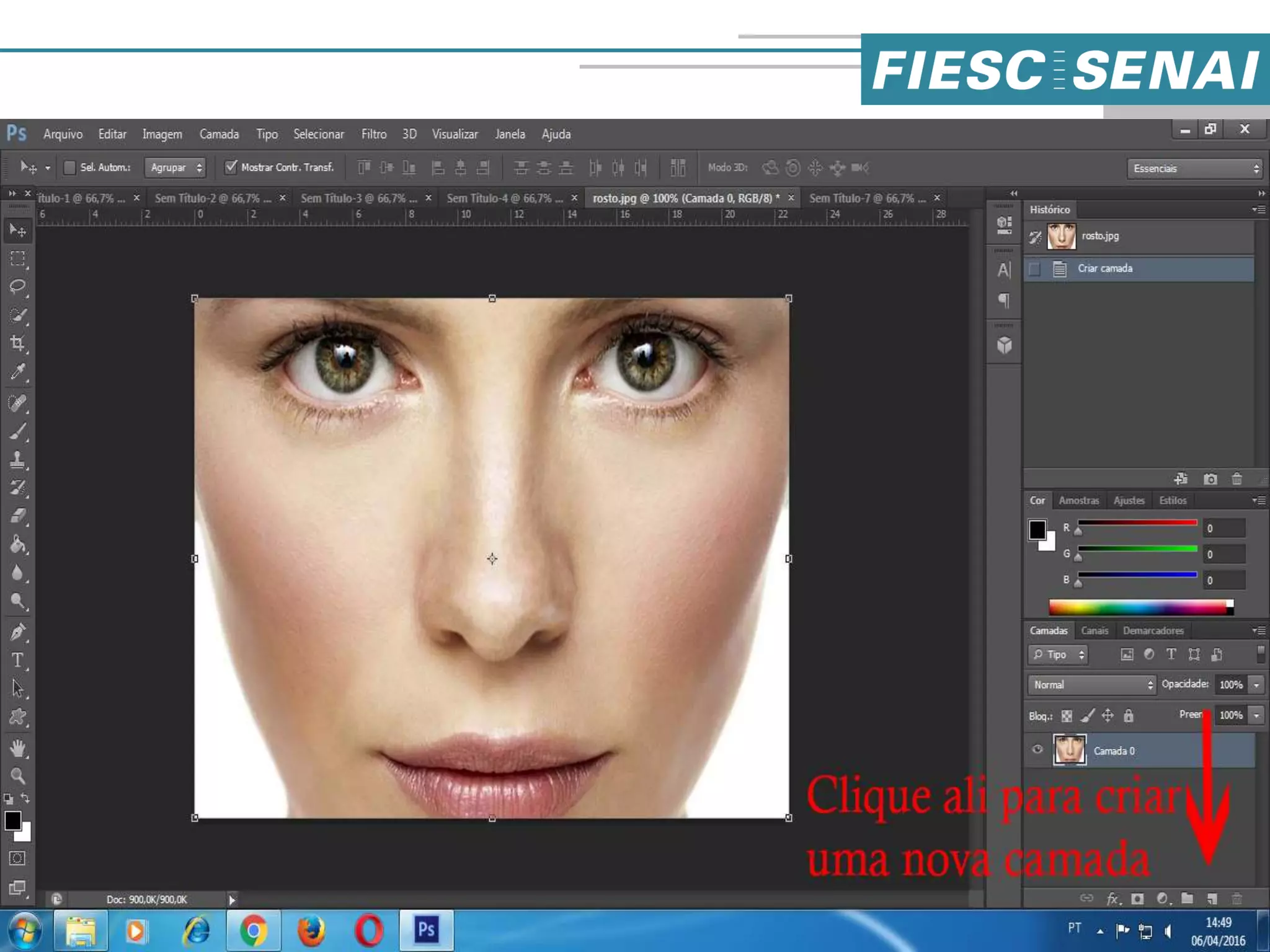This screenshot has height=952, width=1270.
Task: Select the Hand tool
Action: tap(18, 748)
